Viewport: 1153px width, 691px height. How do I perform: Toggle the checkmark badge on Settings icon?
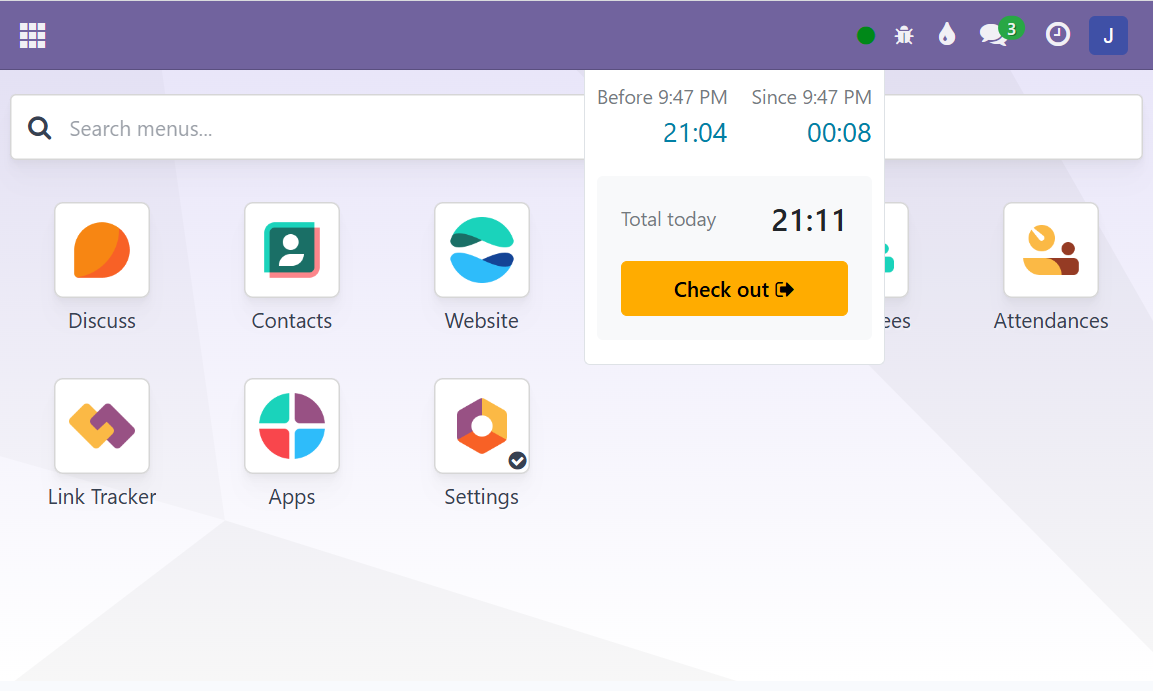coord(518,461)
